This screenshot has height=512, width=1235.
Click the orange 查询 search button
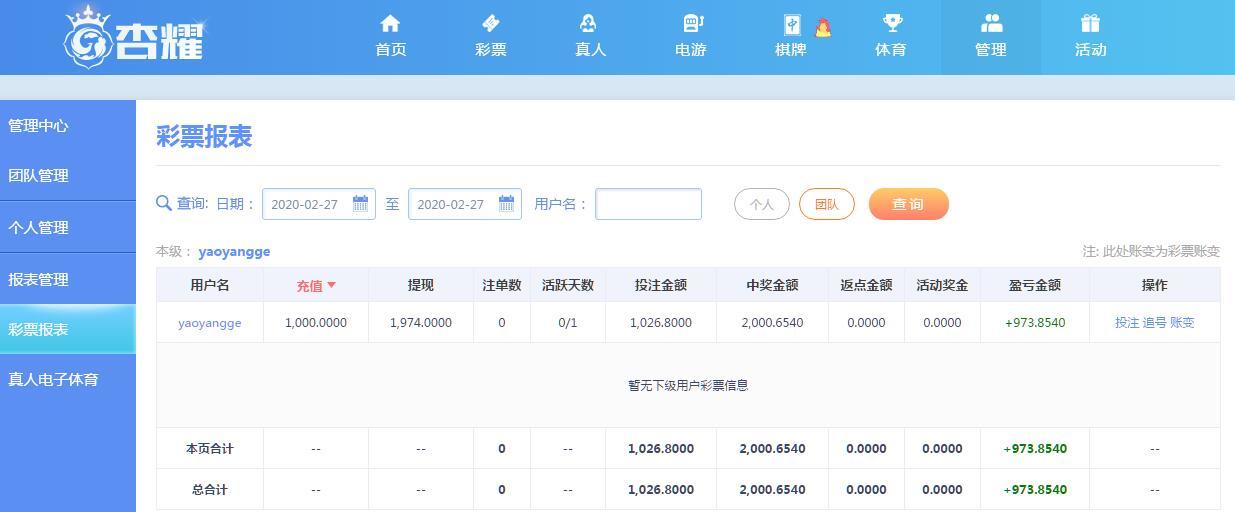(x=909, y=204)
